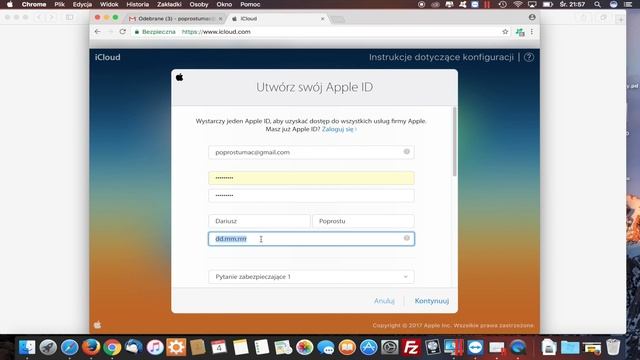Click the first name field containing Dariusz

pos(259,221)
